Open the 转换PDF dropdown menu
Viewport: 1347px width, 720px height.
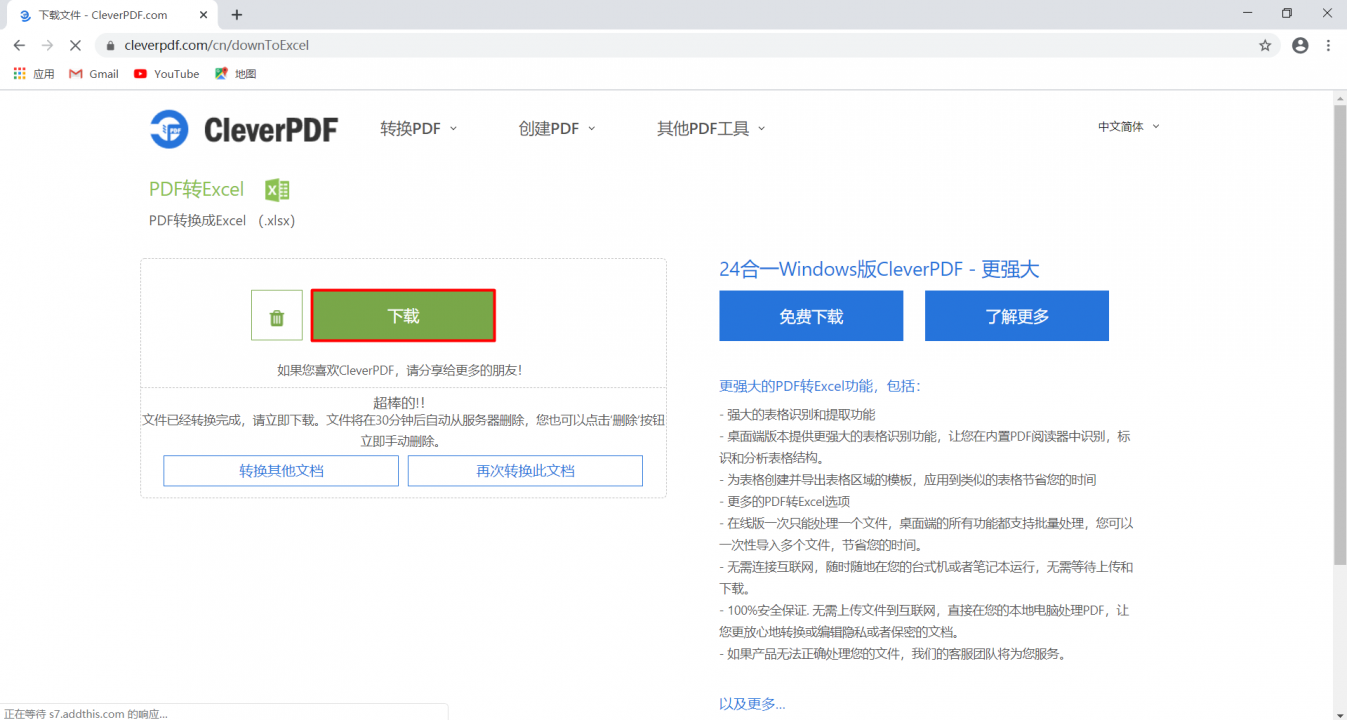[x=418, y=128]
